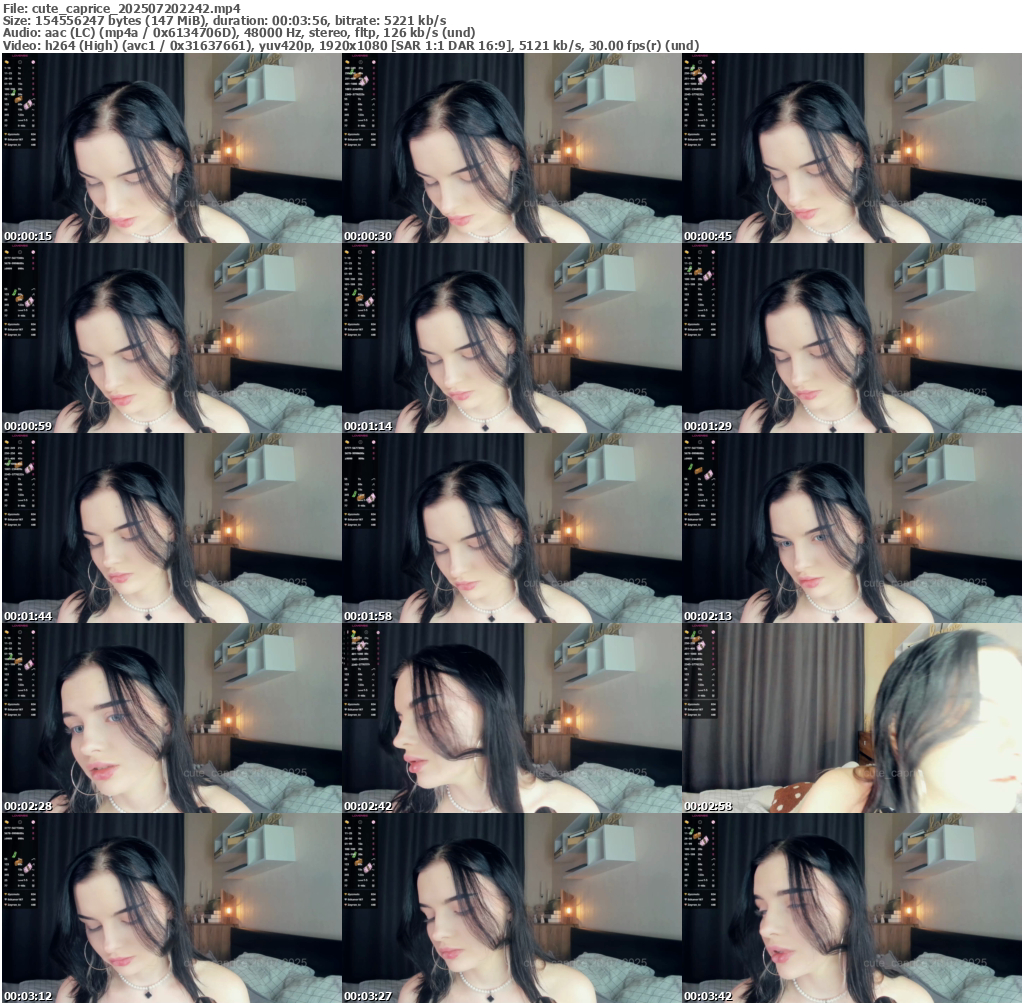The height and width of the screenshot is (1003, 1024).
Task: Choose the frame marked 00:02:42
Action: coord(512,718)
